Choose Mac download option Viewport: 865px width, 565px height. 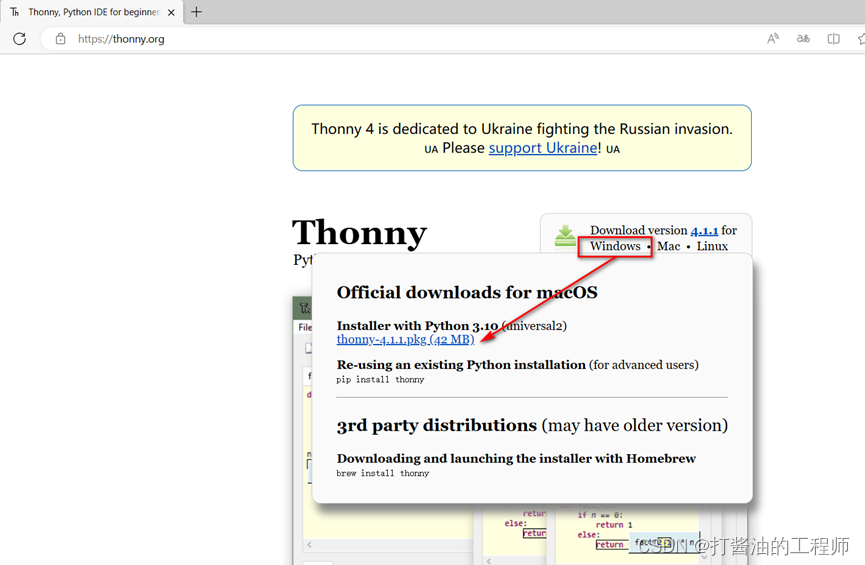tap(669, 246)
